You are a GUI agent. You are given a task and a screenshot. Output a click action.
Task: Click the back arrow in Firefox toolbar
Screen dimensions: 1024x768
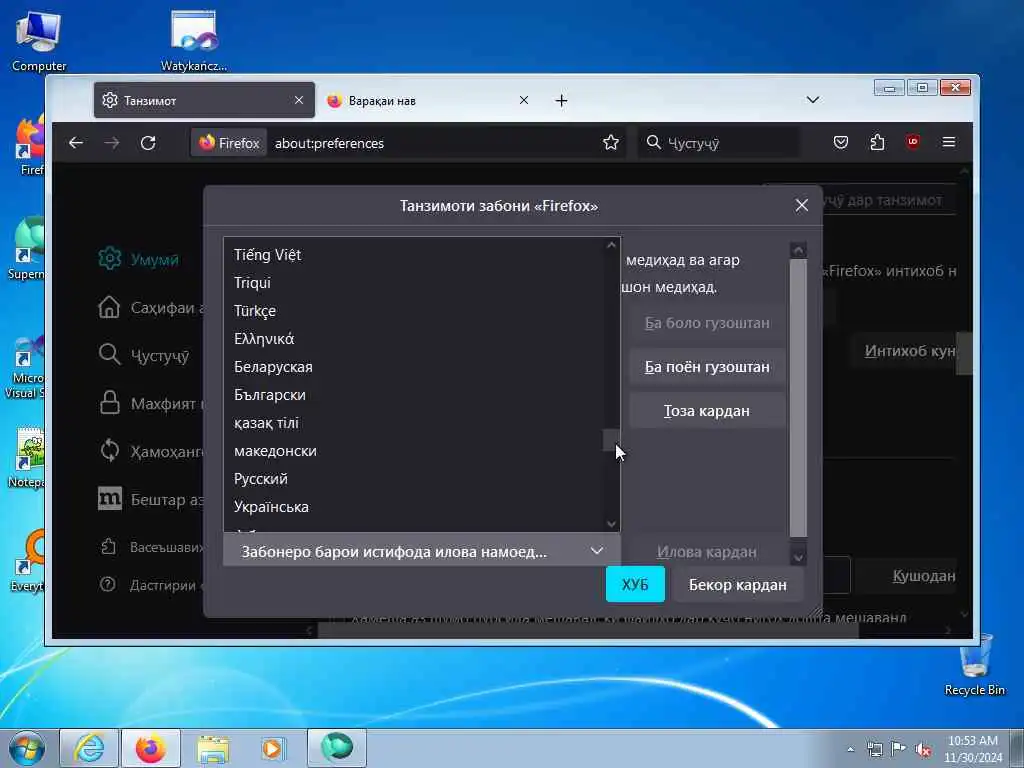click(x=76, y=142)
